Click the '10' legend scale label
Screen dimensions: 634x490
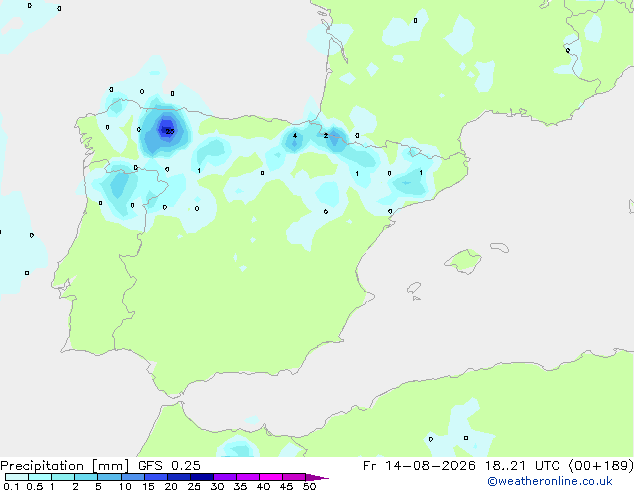coord(125,486)
